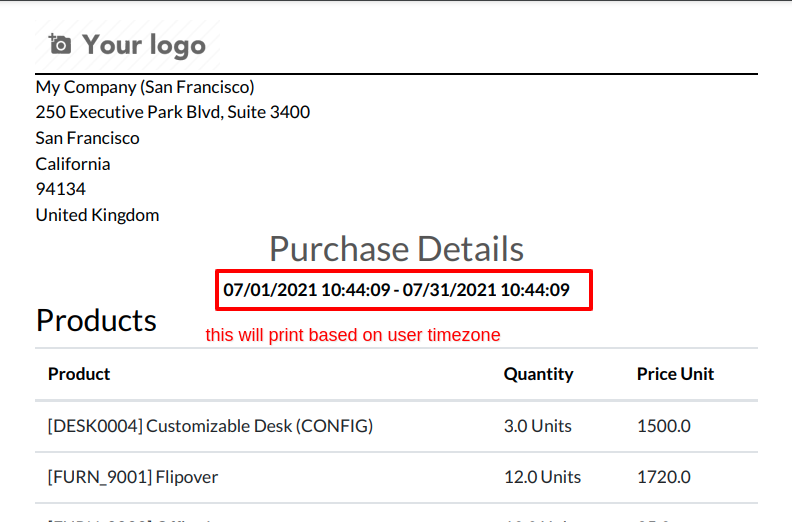Click the 'Product' column header

click(x=79, y=374)
